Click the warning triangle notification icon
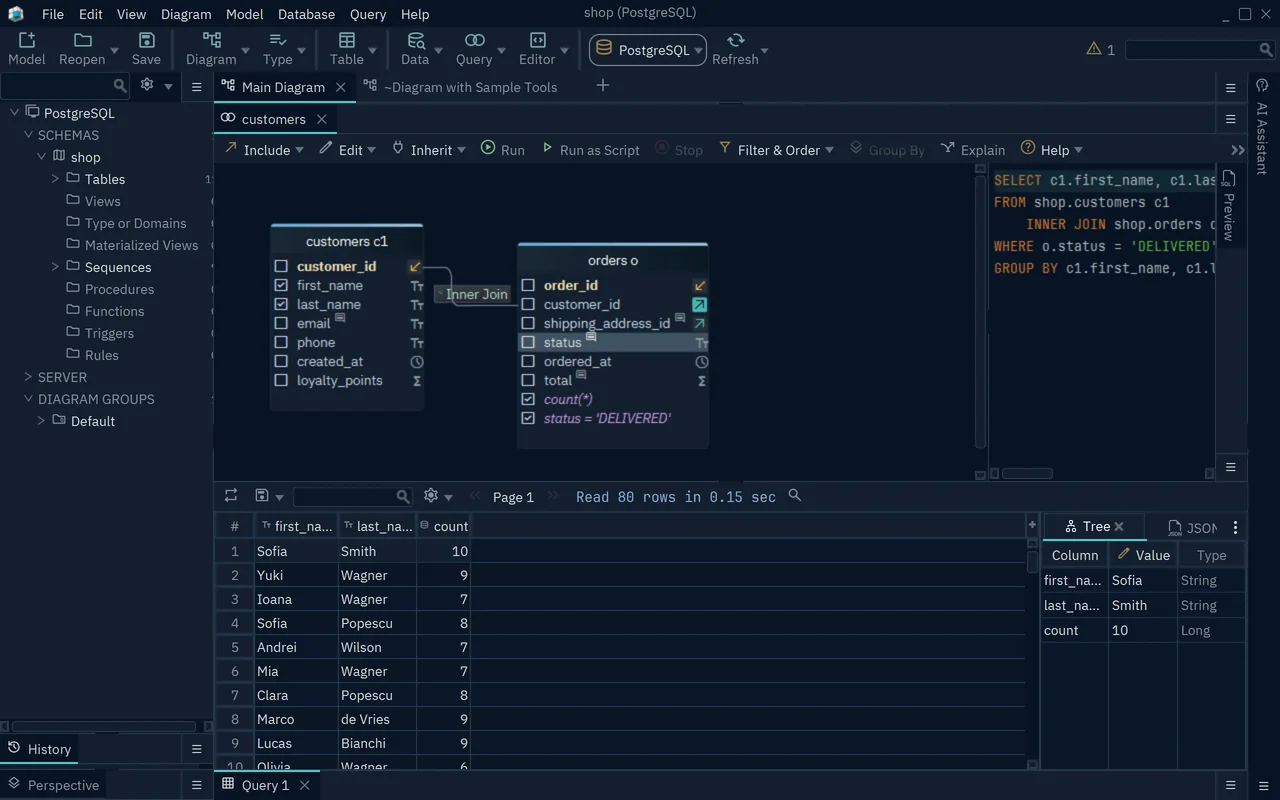 (x=1094, y=49)
